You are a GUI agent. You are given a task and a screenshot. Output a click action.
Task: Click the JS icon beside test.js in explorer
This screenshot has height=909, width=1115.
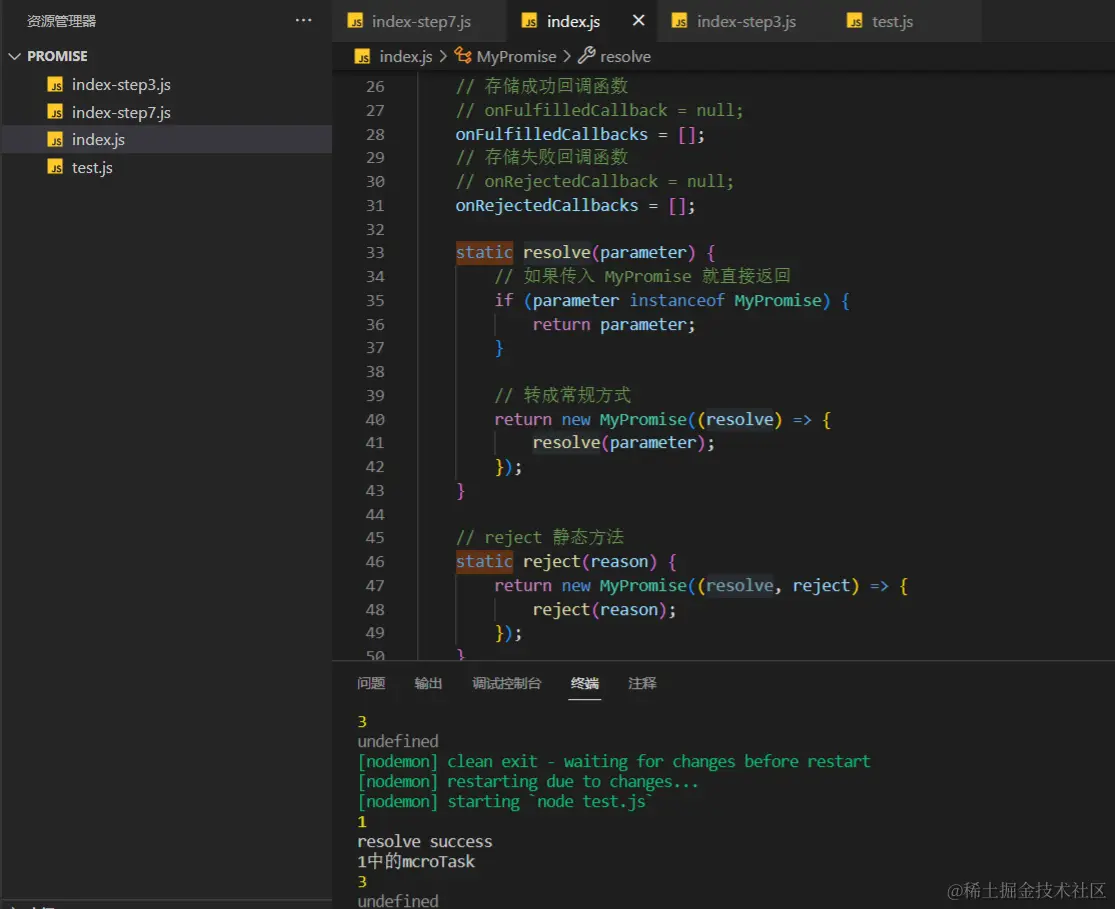click(55, 167)
